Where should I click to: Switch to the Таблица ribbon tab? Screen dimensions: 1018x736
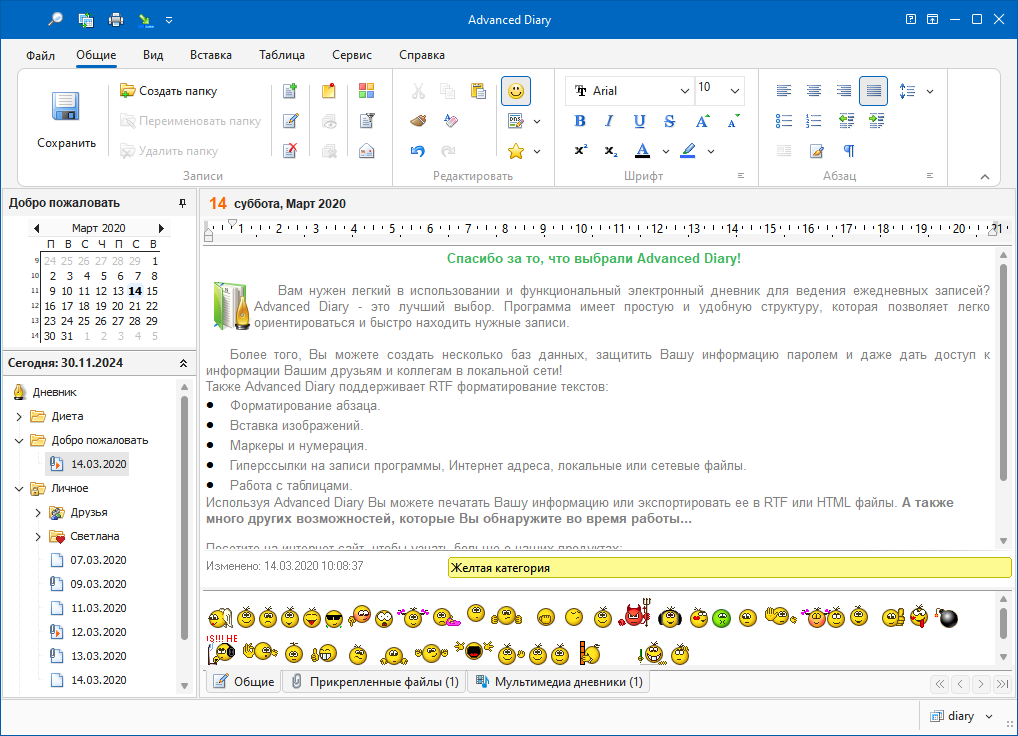pyautogui.click(x=282, y=55)
